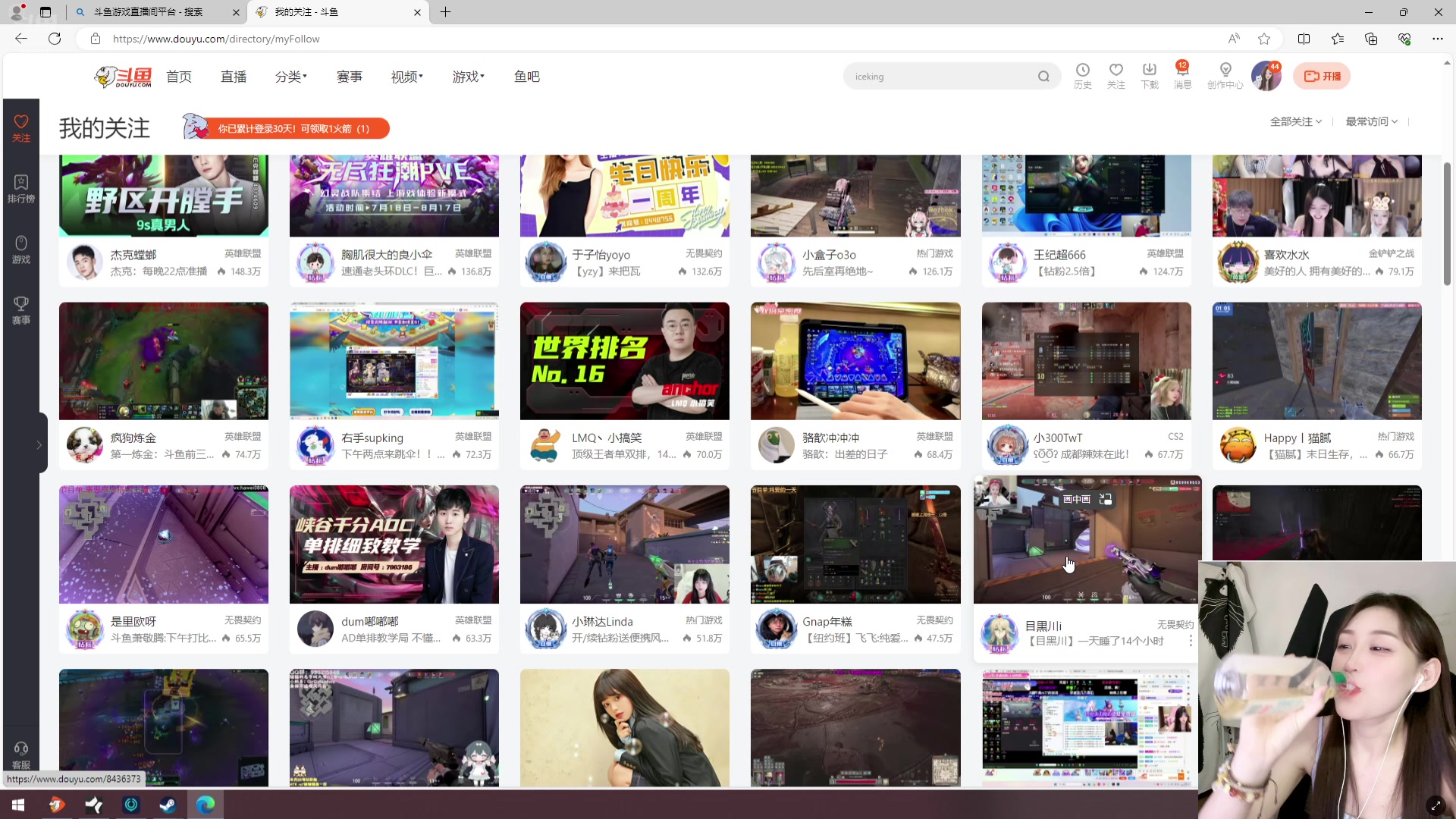Open browser split screen icon
This screenshot has width=1456, height=819.
1304,39
